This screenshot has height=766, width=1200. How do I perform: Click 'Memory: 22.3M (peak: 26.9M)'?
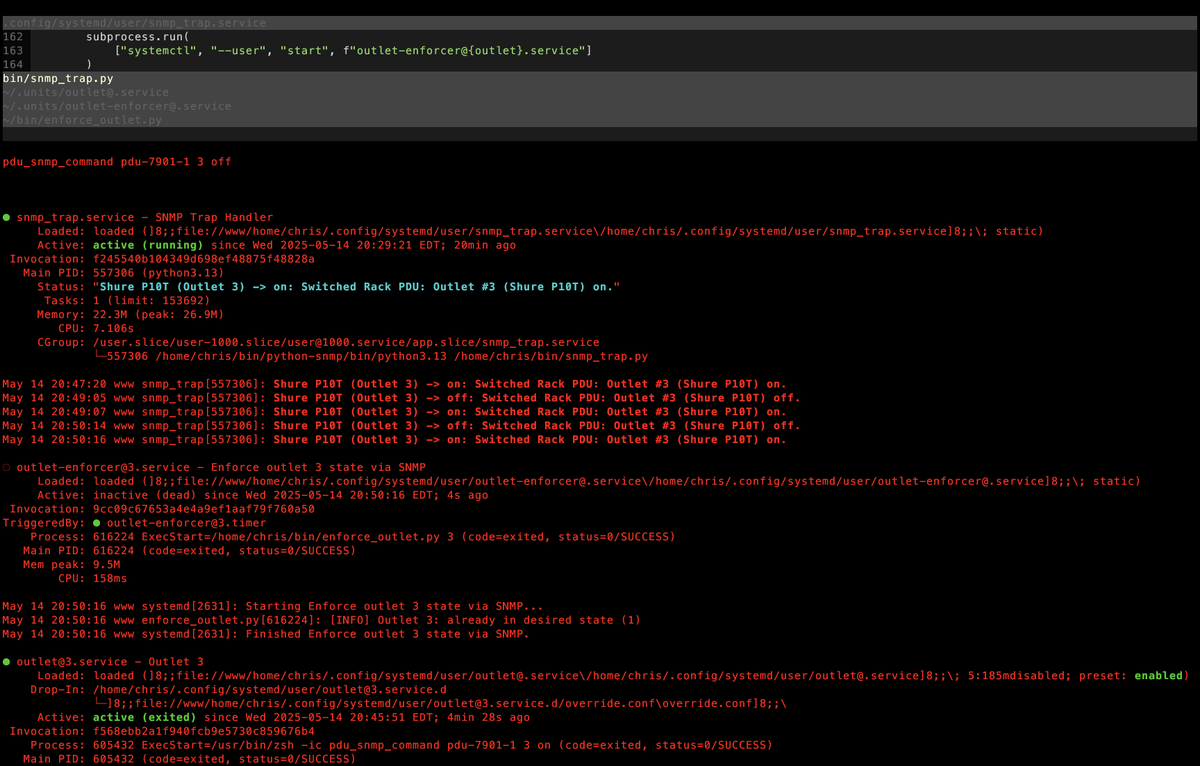130,315
